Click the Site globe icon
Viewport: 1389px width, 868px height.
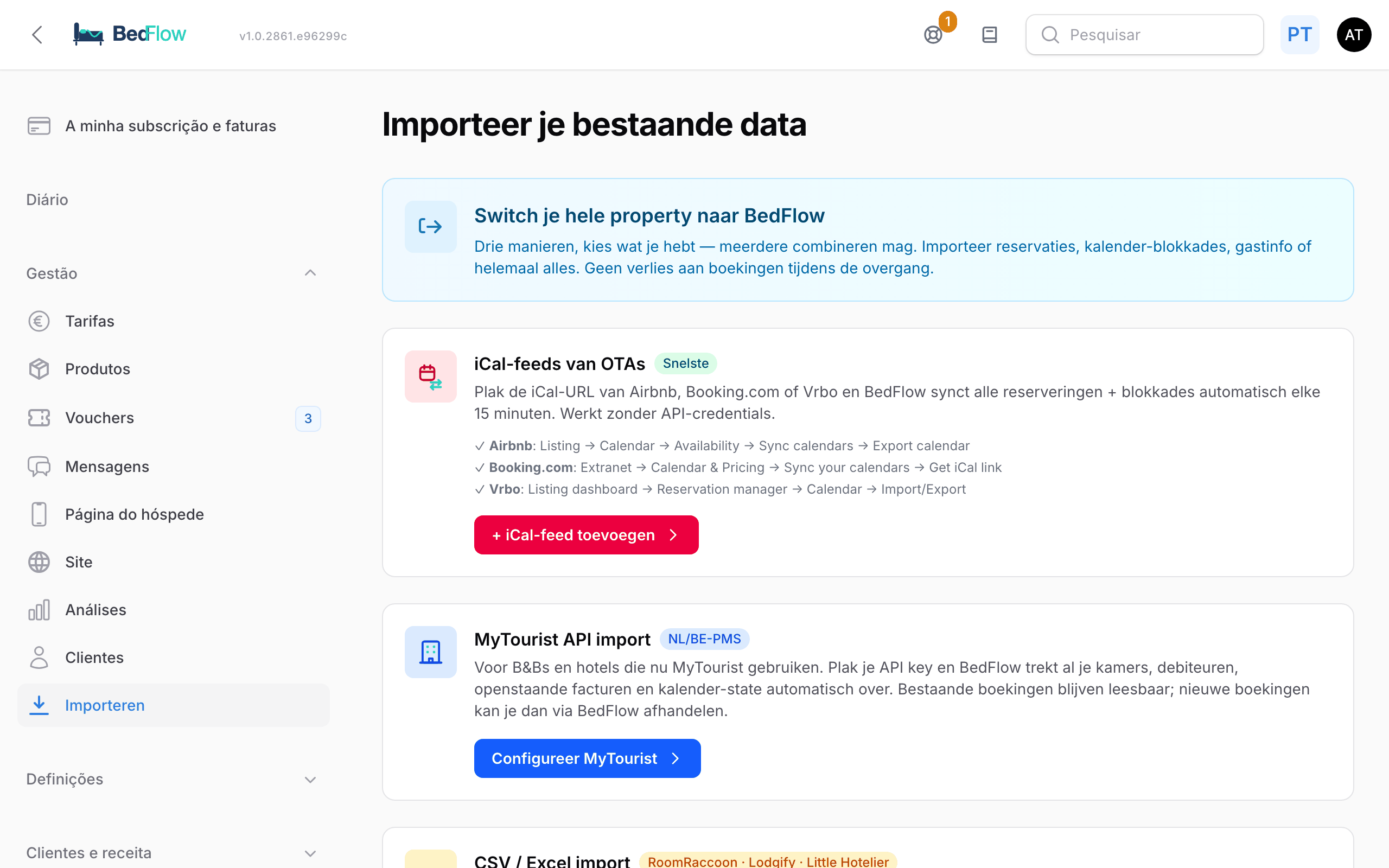point(39,562)
